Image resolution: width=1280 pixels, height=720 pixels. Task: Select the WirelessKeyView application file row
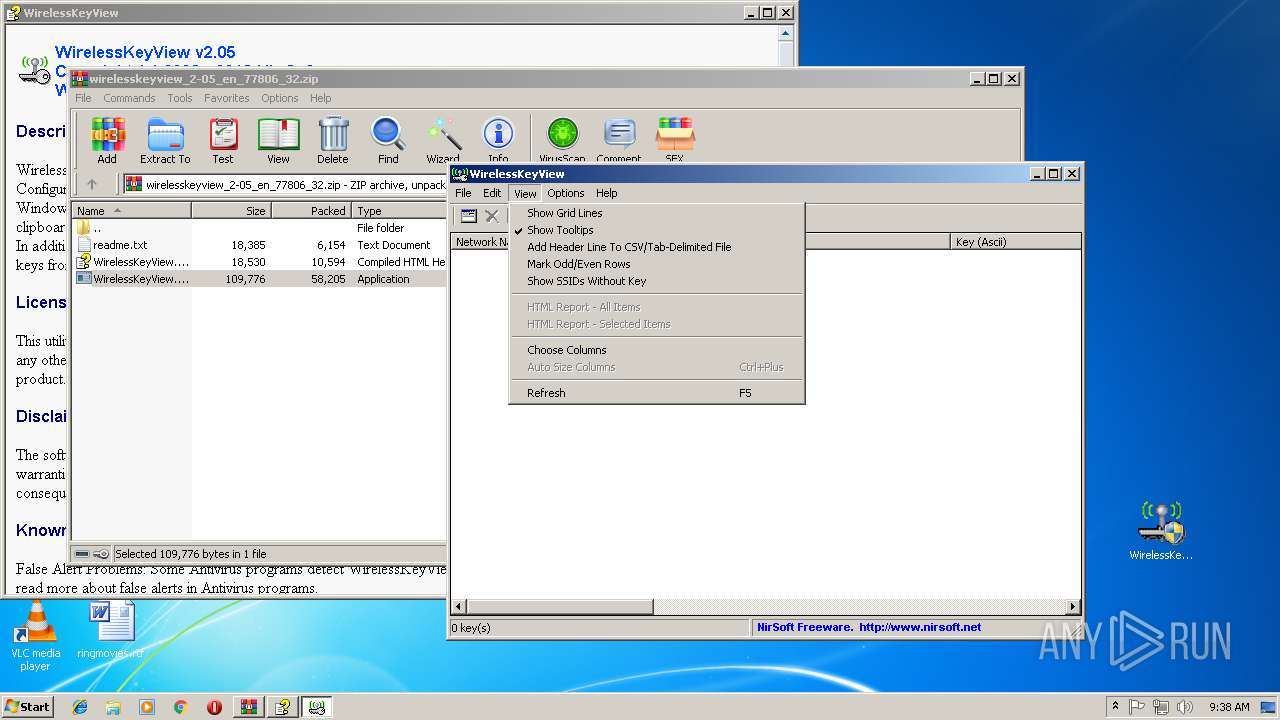click(x=259, y=279)
